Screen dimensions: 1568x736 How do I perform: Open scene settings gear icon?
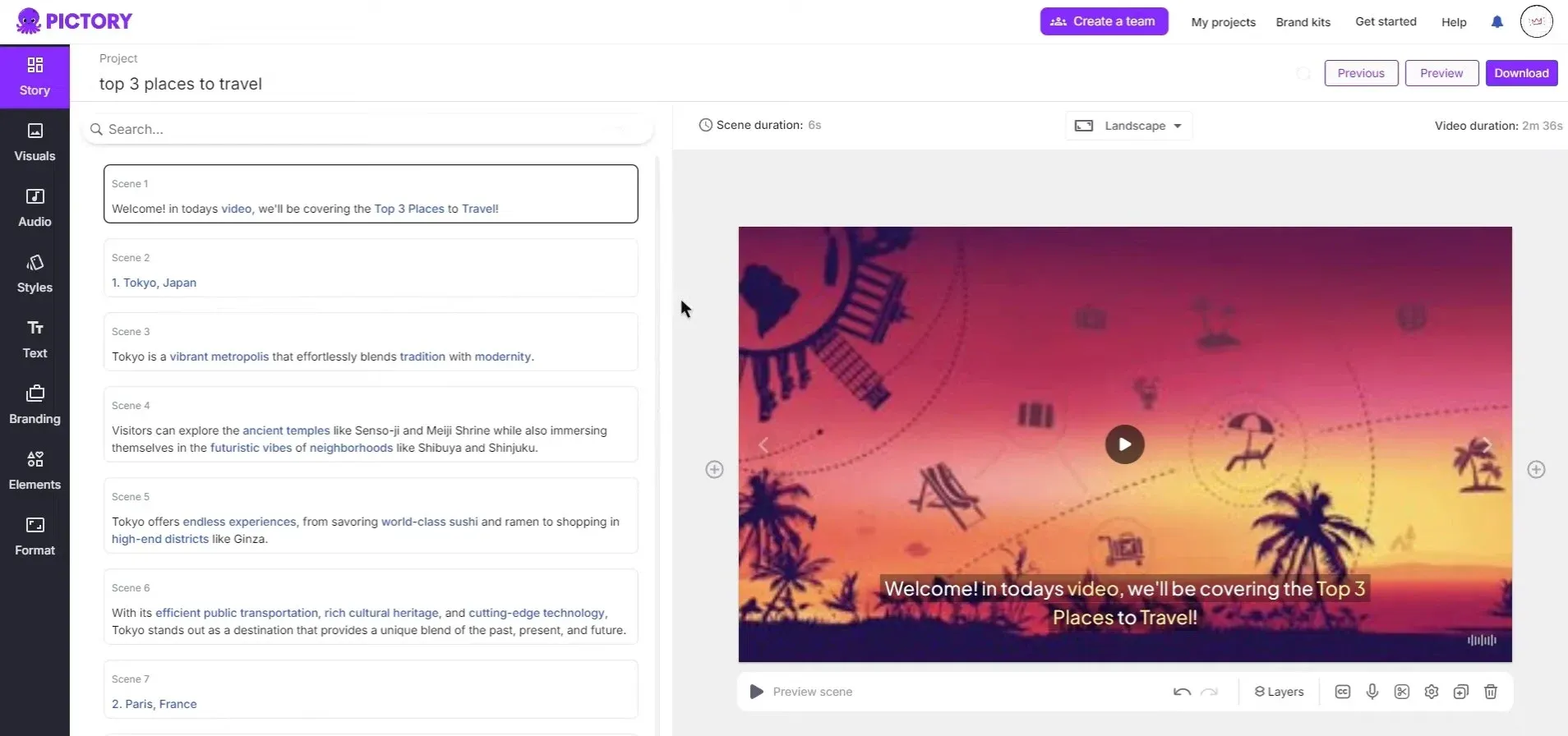[1431, 692]
